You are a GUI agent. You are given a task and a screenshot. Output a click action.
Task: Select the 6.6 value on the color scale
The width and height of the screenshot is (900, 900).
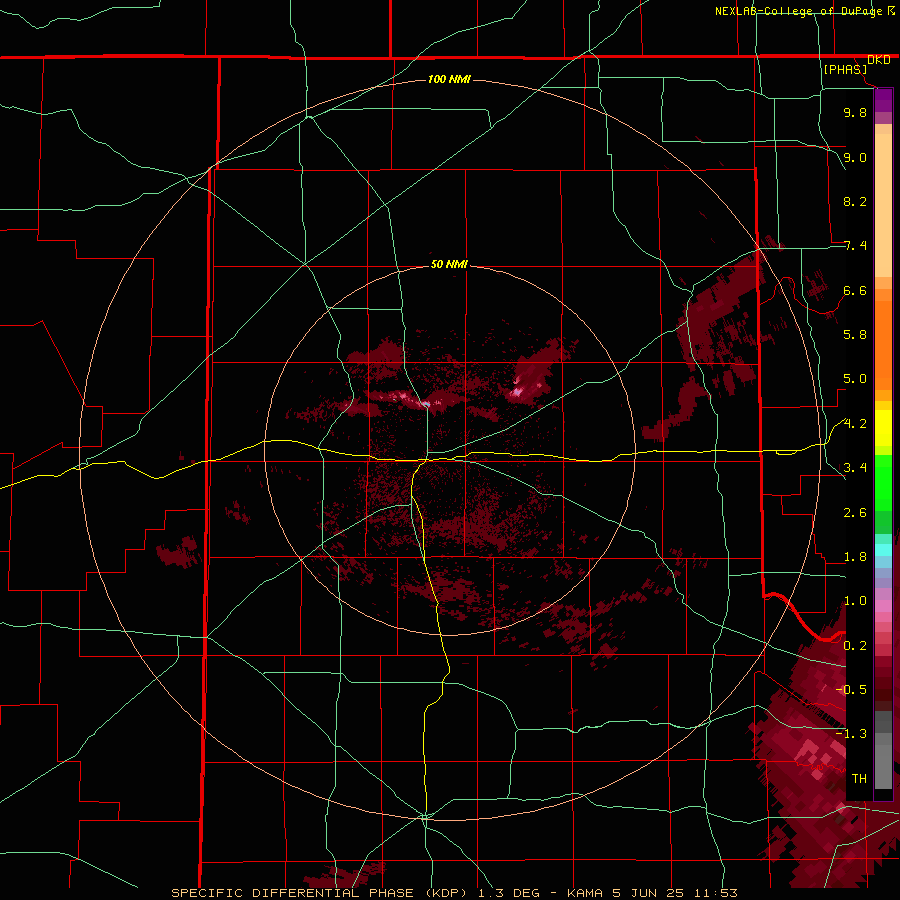(x=855, y=290)
